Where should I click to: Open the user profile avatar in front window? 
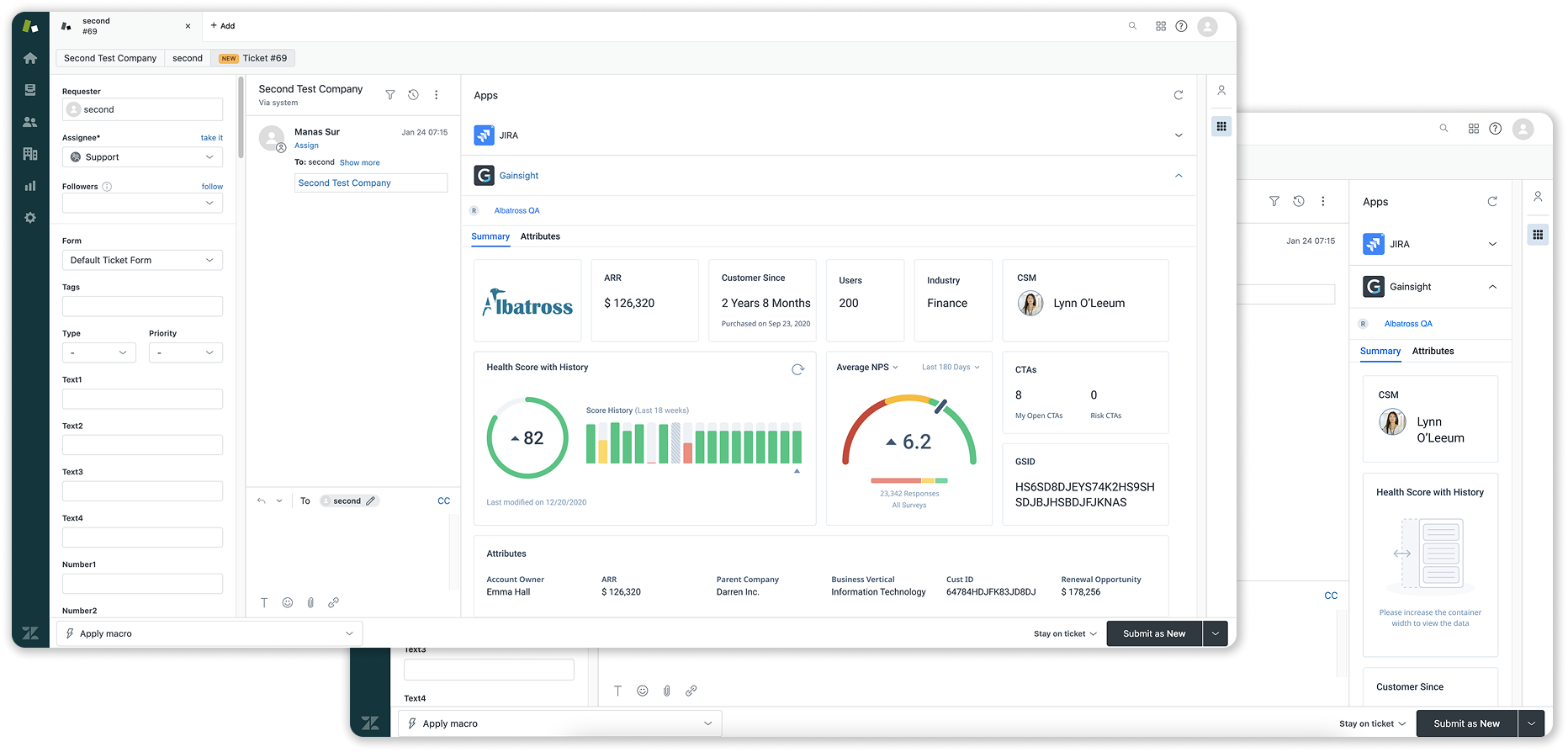1208,27
